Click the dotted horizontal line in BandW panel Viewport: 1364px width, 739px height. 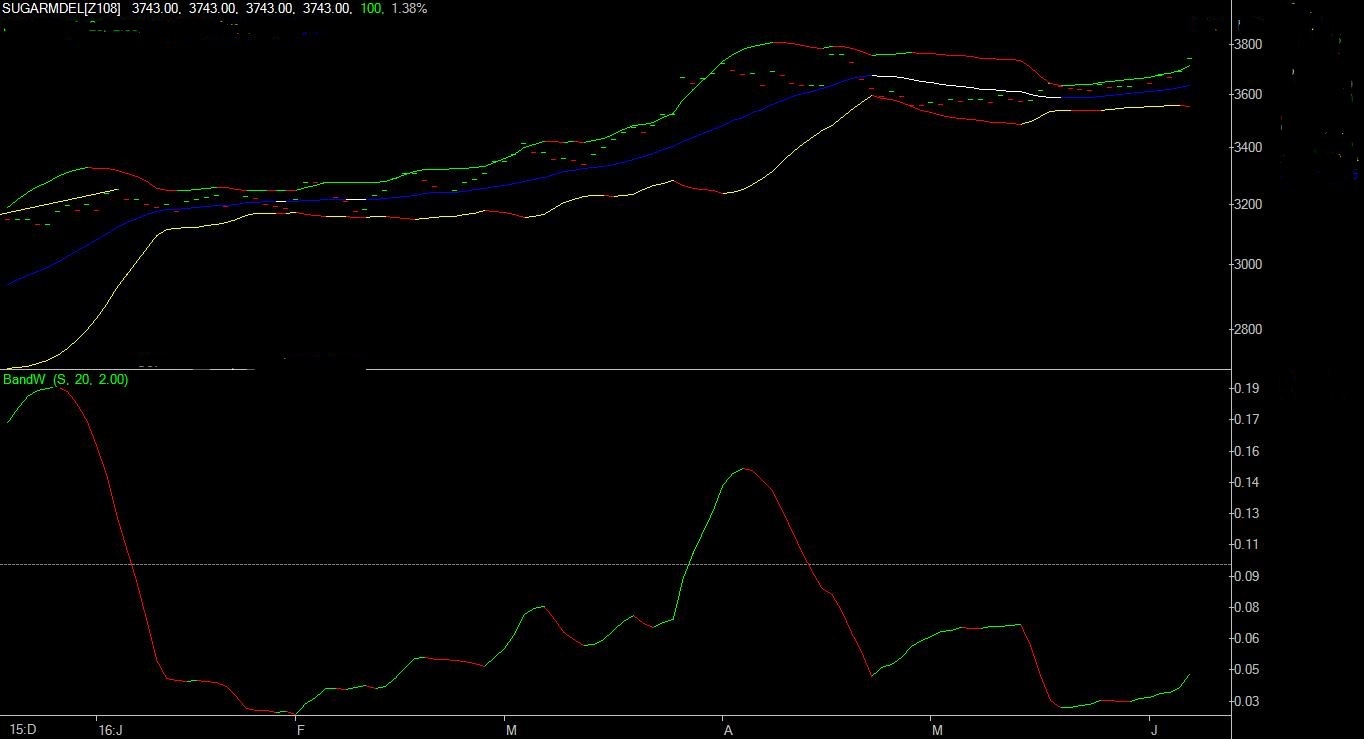(x=600, y=564)
